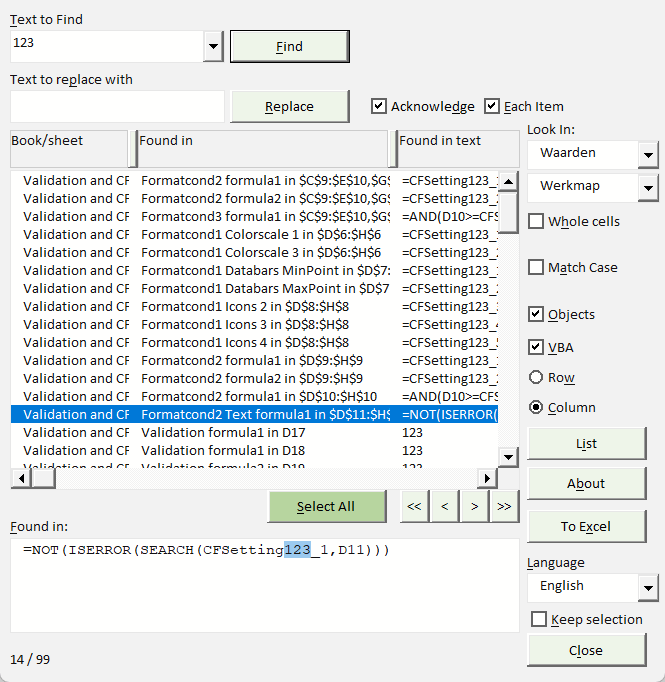This screenshot has height=682, width=665.
Task: Click the Find button
Action: coord(290,47)
